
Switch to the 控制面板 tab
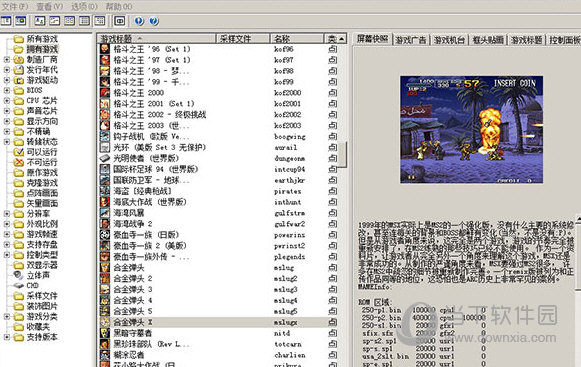564,40
